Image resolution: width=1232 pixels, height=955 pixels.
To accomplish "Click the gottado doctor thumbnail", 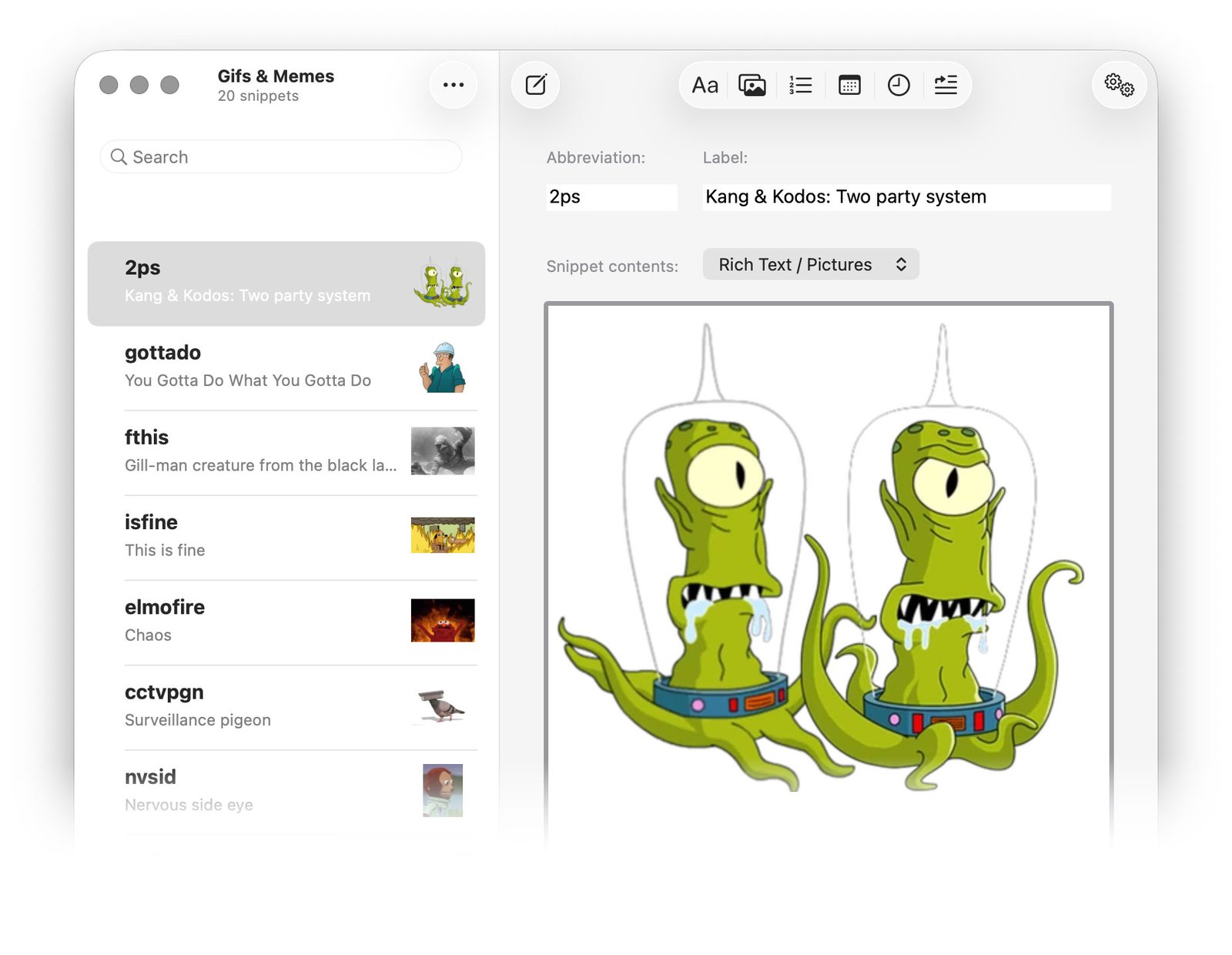I will click(443, 367).
